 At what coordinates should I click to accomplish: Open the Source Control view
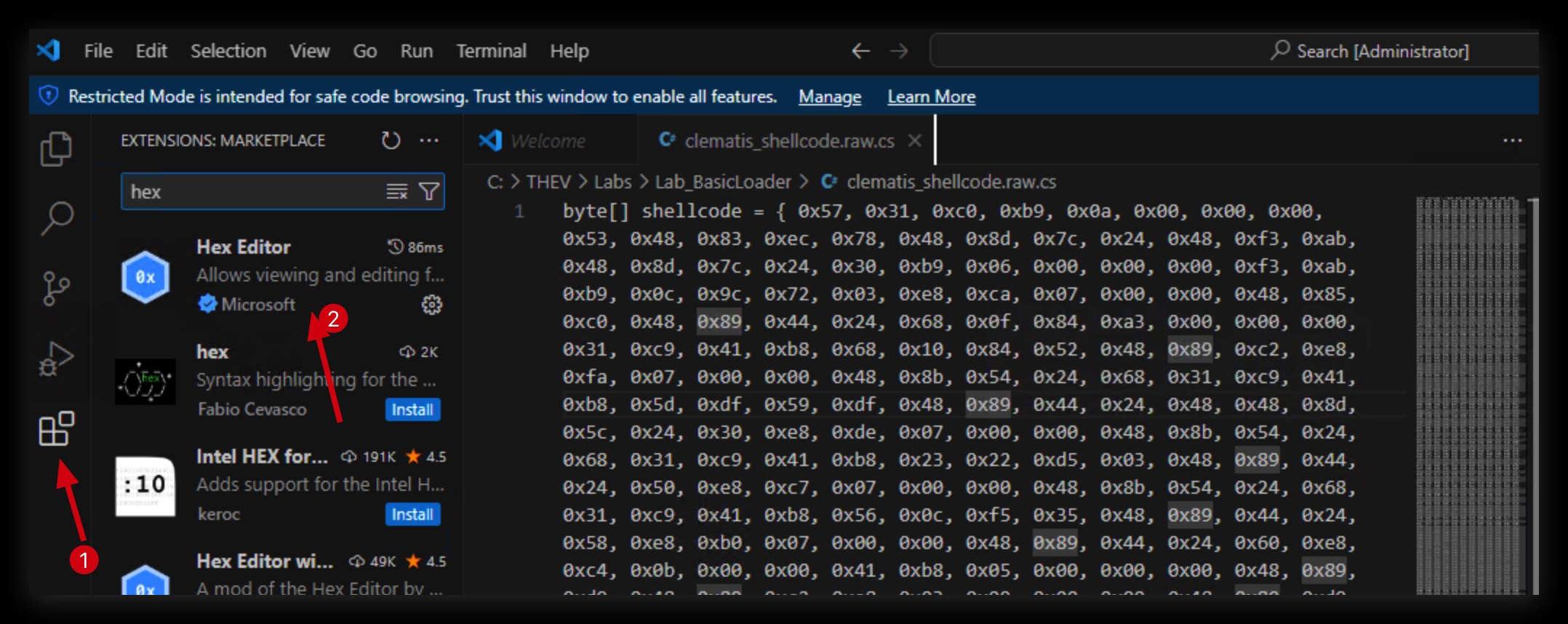pos(56,289)
